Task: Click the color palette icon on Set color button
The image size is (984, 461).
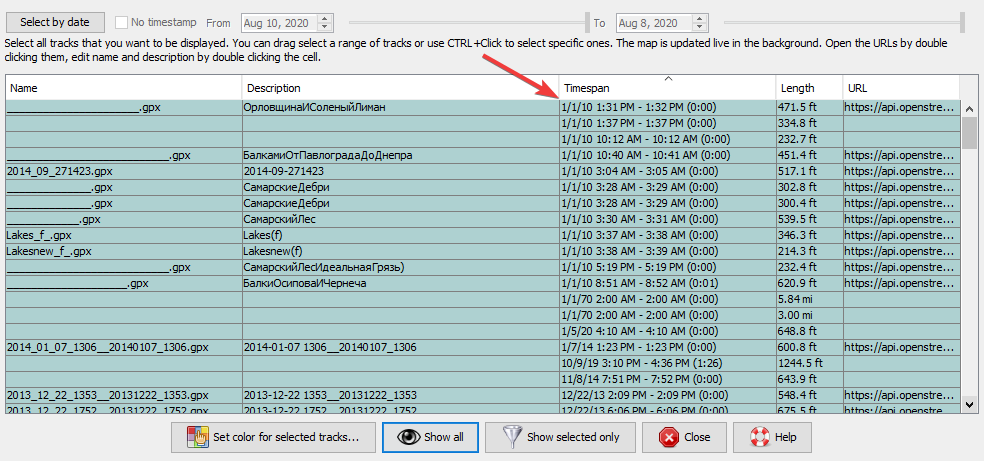Action: (x=196, y=437)
